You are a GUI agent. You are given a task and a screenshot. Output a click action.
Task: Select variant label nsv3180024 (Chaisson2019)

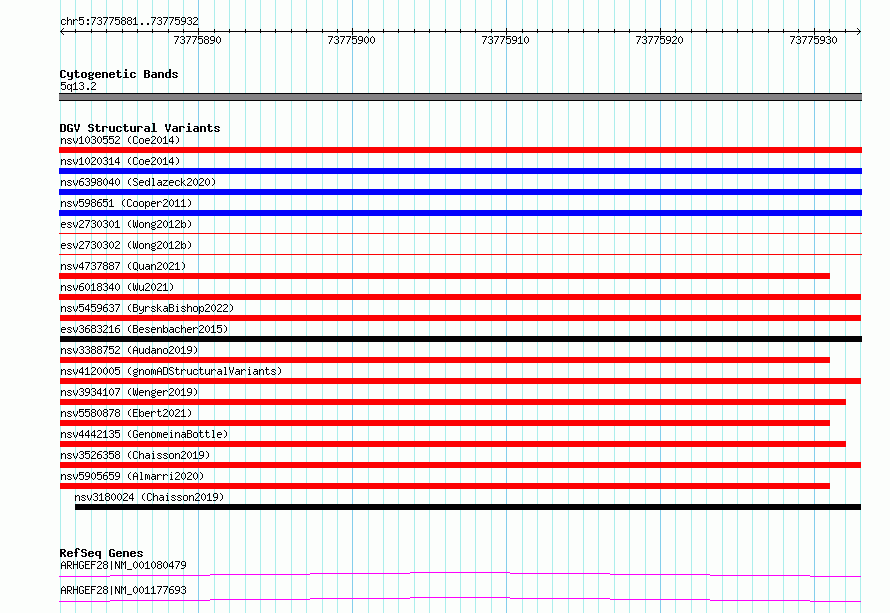click(x=149, y=497)
